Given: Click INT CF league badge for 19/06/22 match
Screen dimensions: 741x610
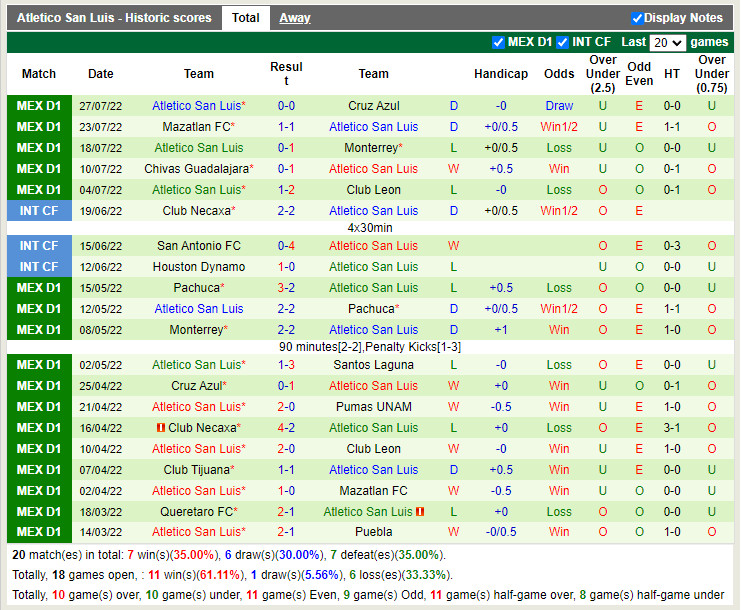Looking at the screenshot, I should pos(39,211).
